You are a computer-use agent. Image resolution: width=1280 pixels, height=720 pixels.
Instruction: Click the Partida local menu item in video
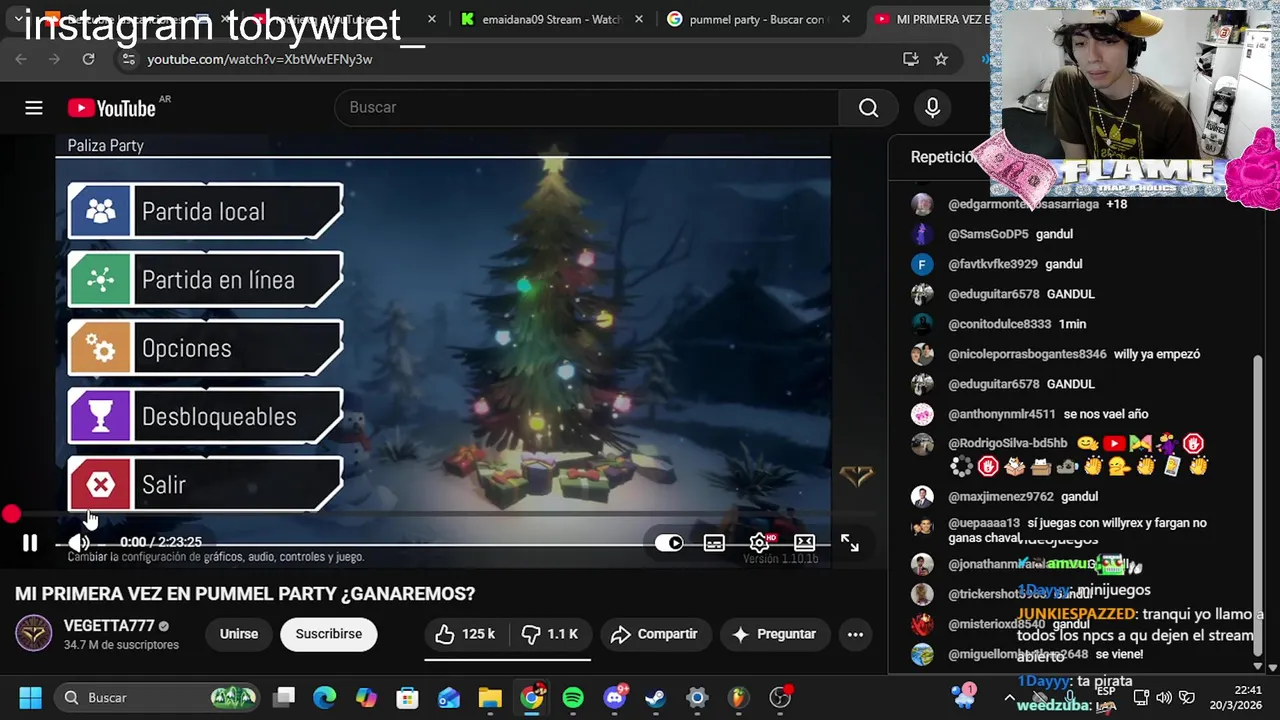[x=205, y=211]
